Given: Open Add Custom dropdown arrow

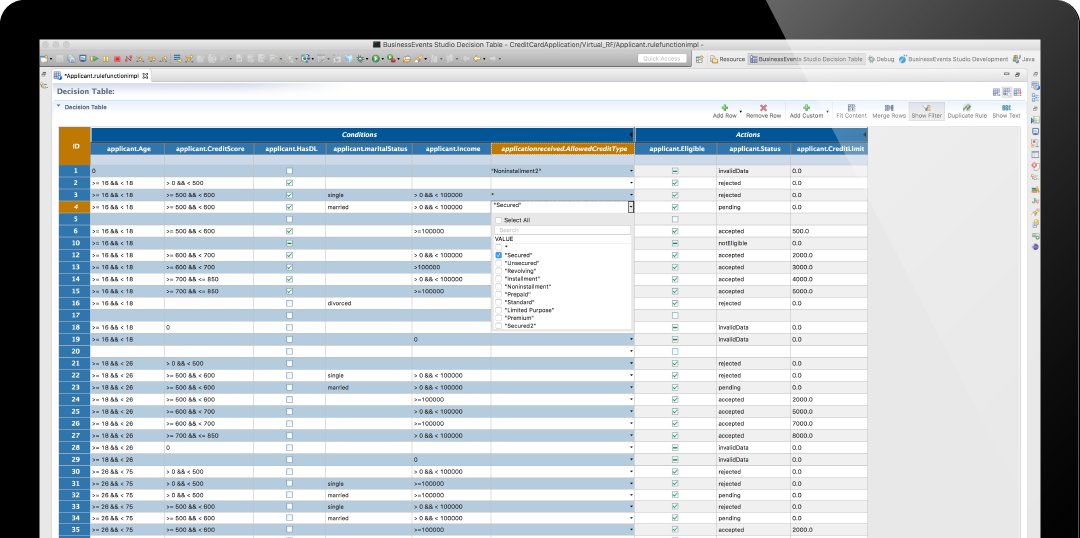Looking at the screenshot, I should (x=826, y=111).
